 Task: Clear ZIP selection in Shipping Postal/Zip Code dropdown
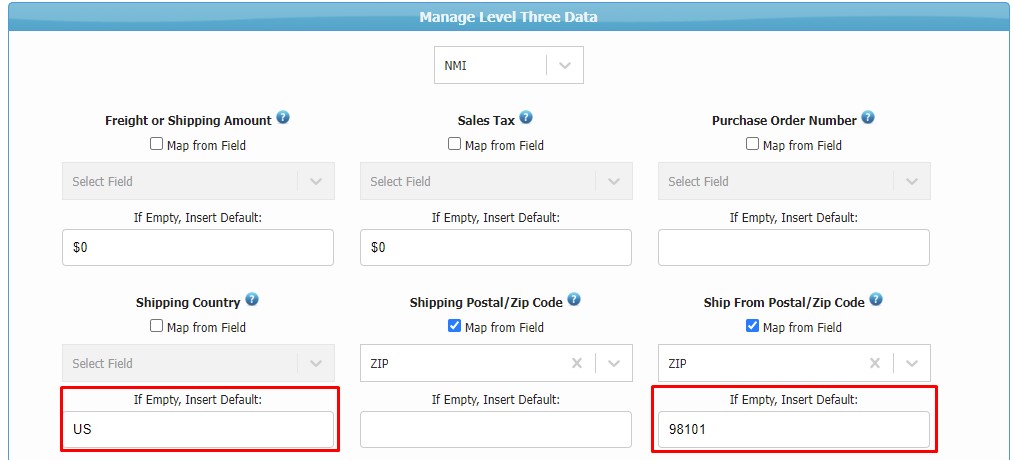tap(577, 364)
